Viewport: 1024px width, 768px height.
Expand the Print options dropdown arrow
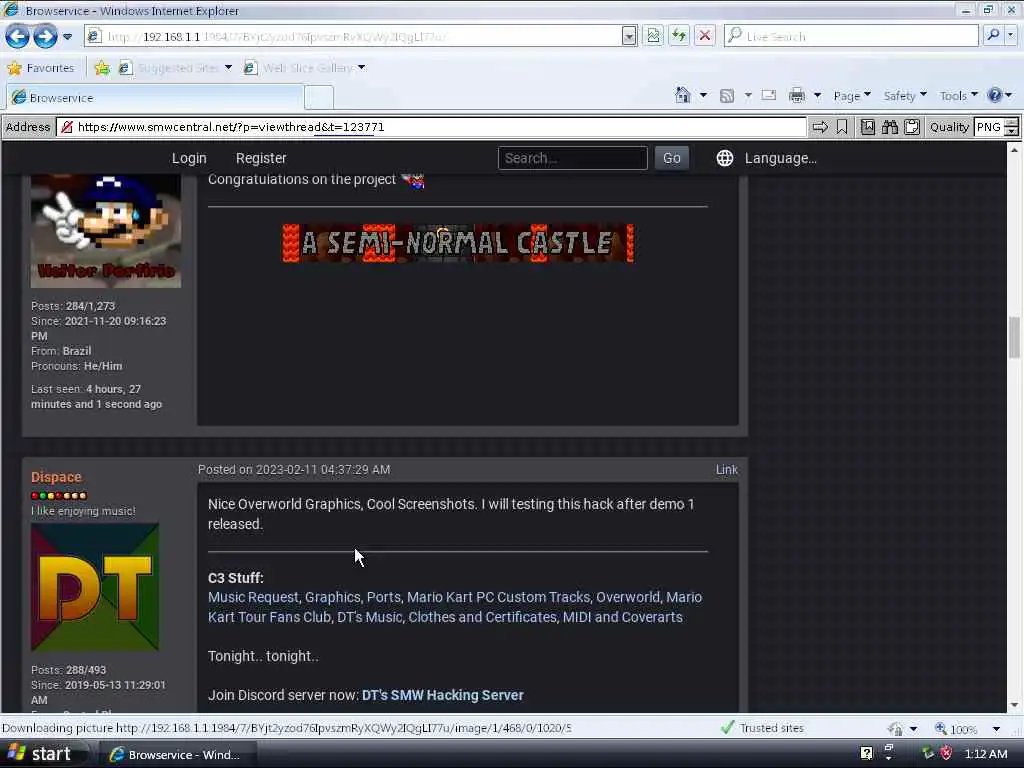pos(817,95)
